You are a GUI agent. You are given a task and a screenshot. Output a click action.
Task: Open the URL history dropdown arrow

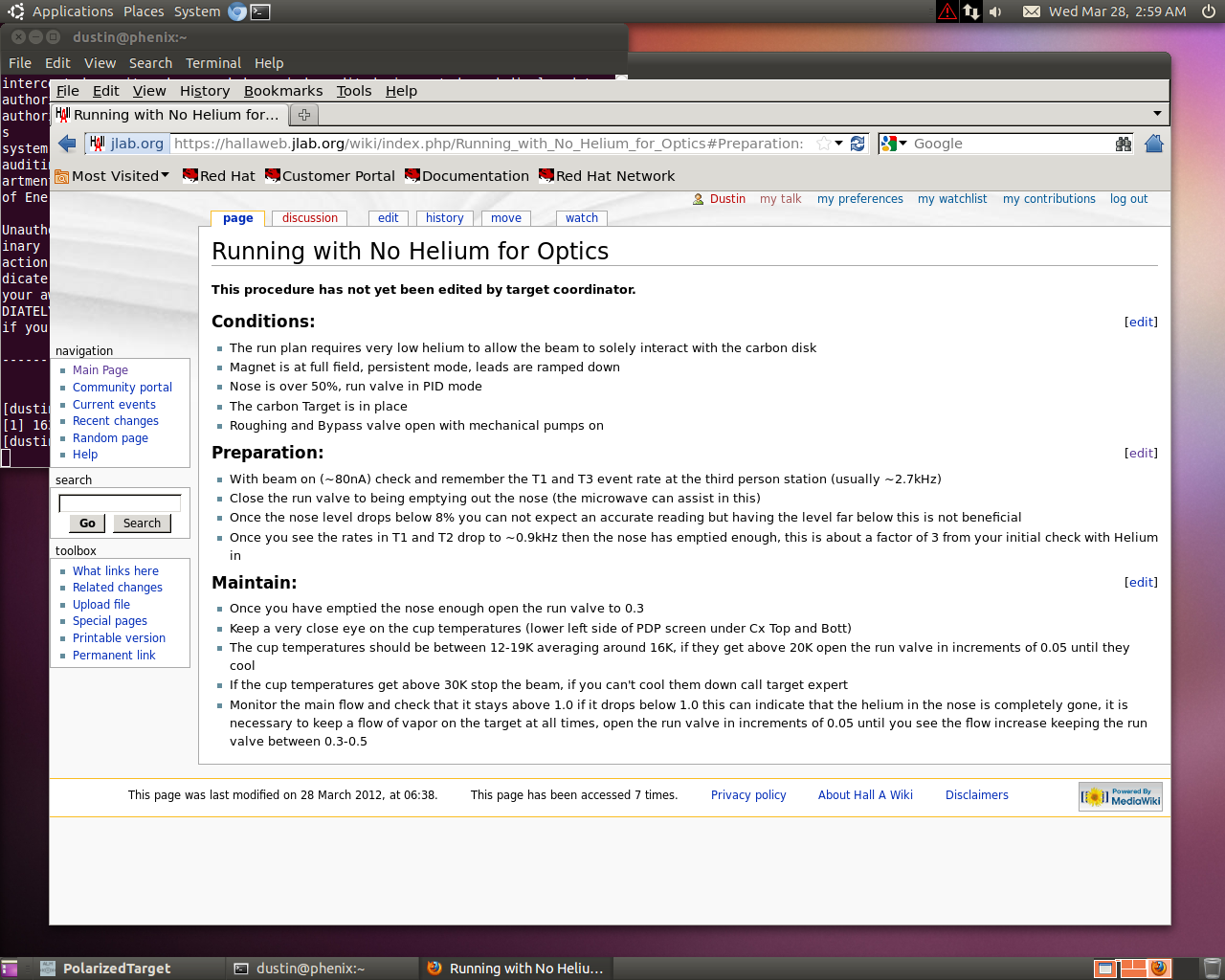tap(839, 144)
